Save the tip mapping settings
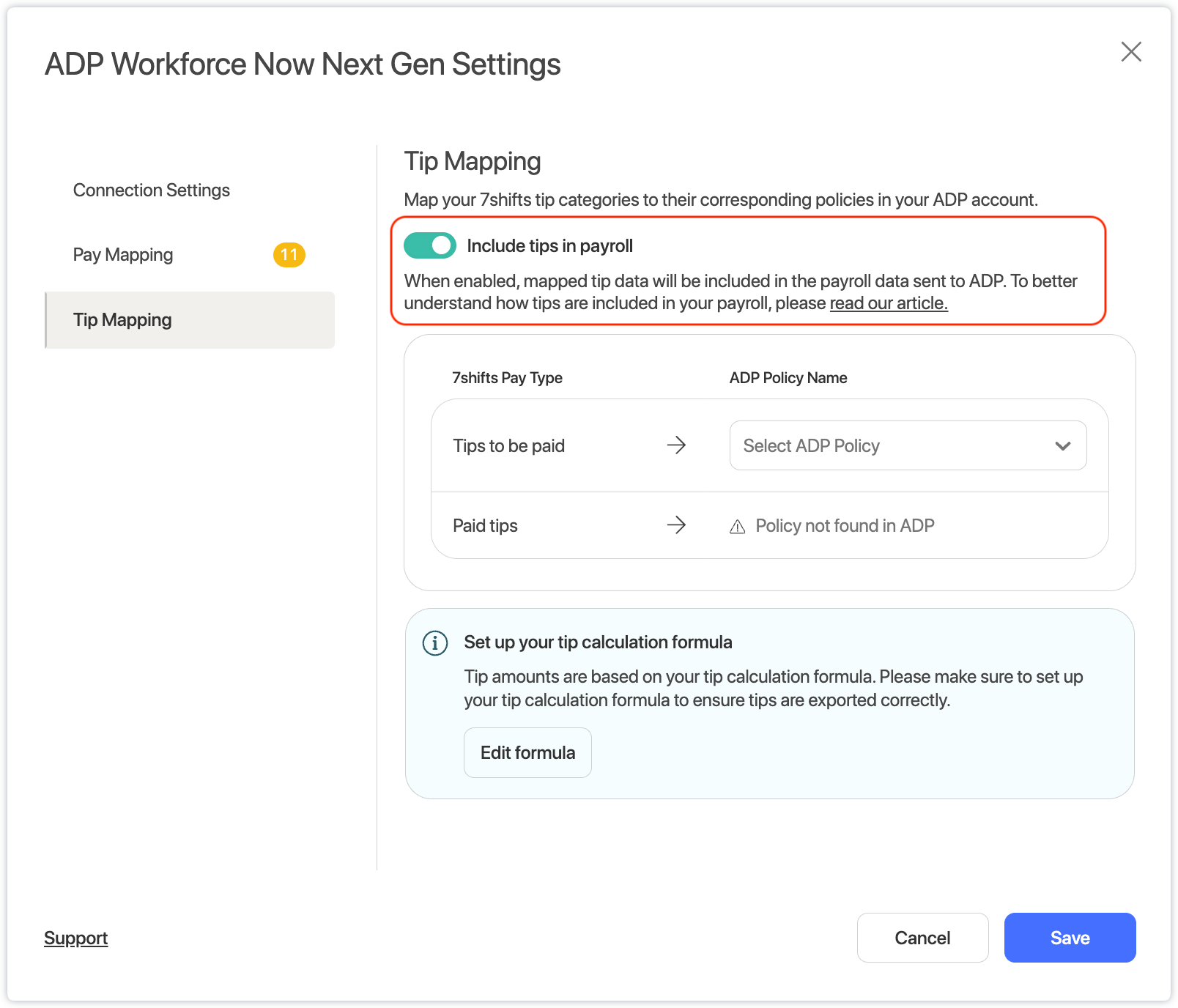This screenshot has height=1008, width=1178. tap(1070, 938)
